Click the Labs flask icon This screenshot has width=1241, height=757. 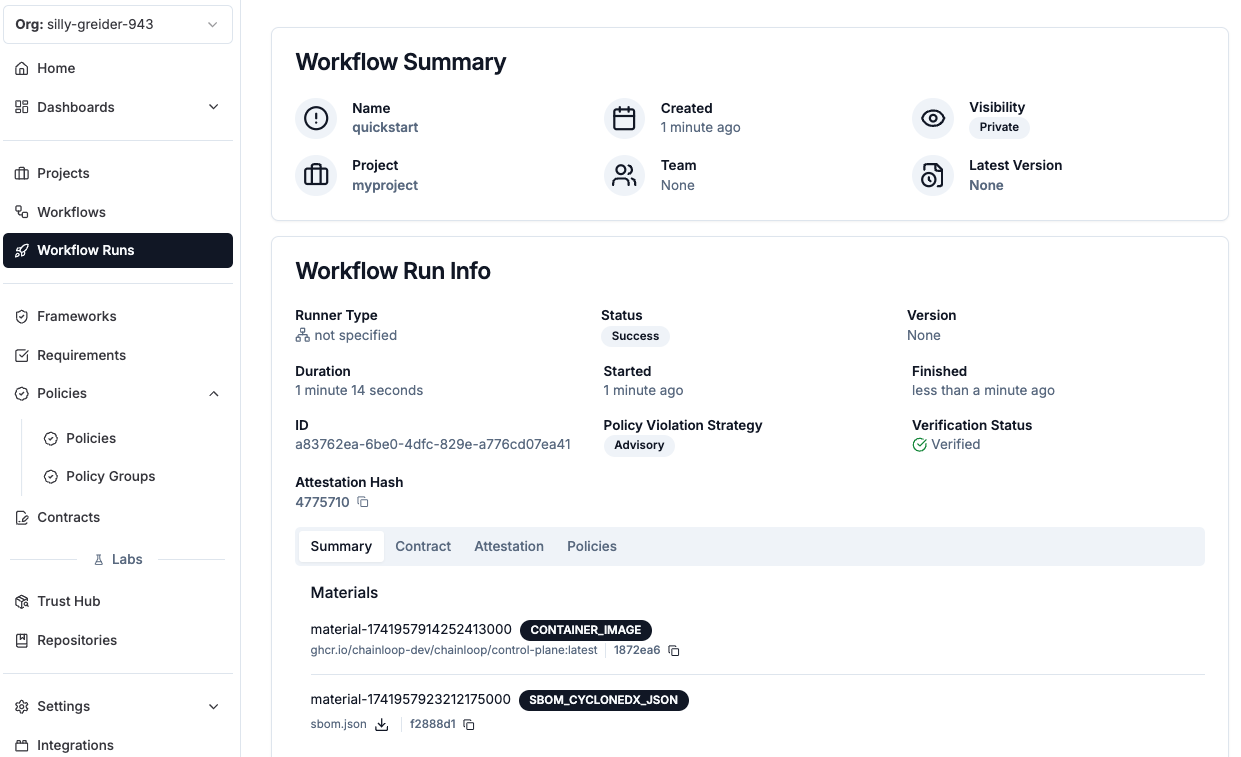pyautogui.click(x=99, y=559)
